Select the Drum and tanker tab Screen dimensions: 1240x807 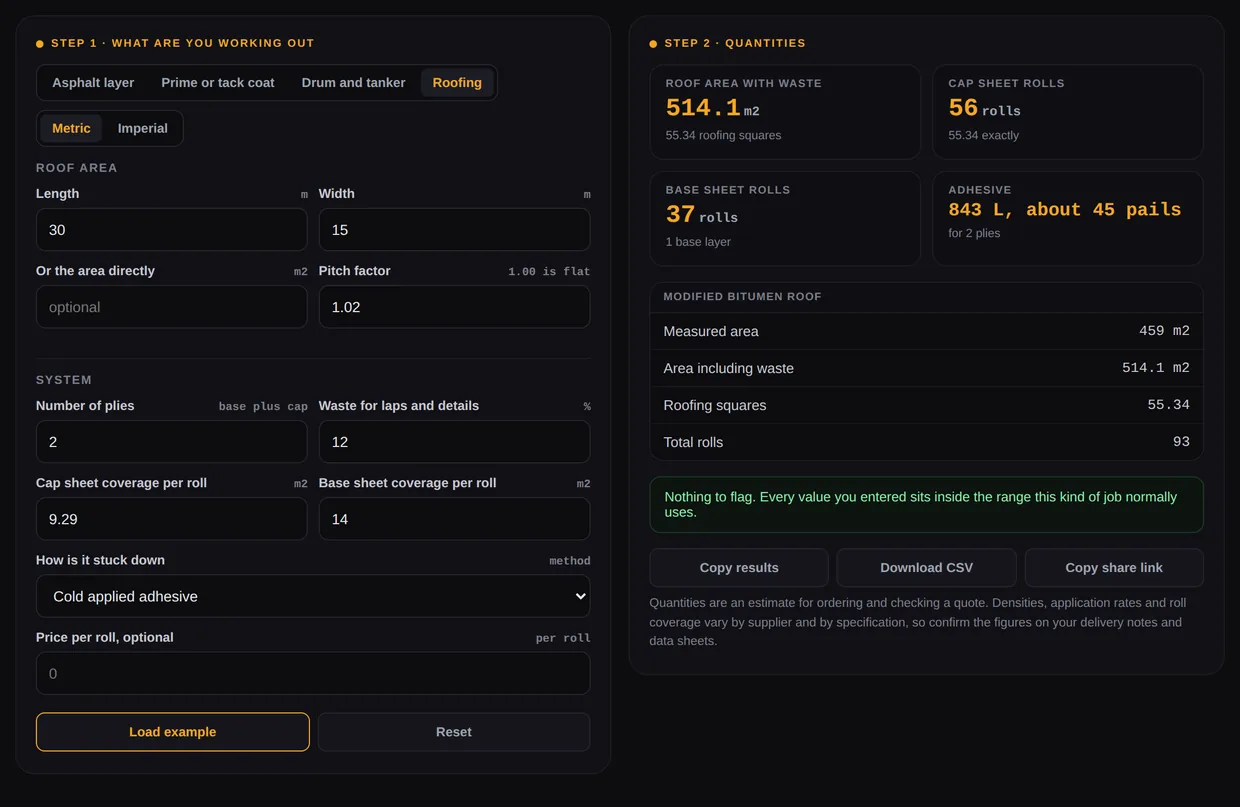pos(353,83)
